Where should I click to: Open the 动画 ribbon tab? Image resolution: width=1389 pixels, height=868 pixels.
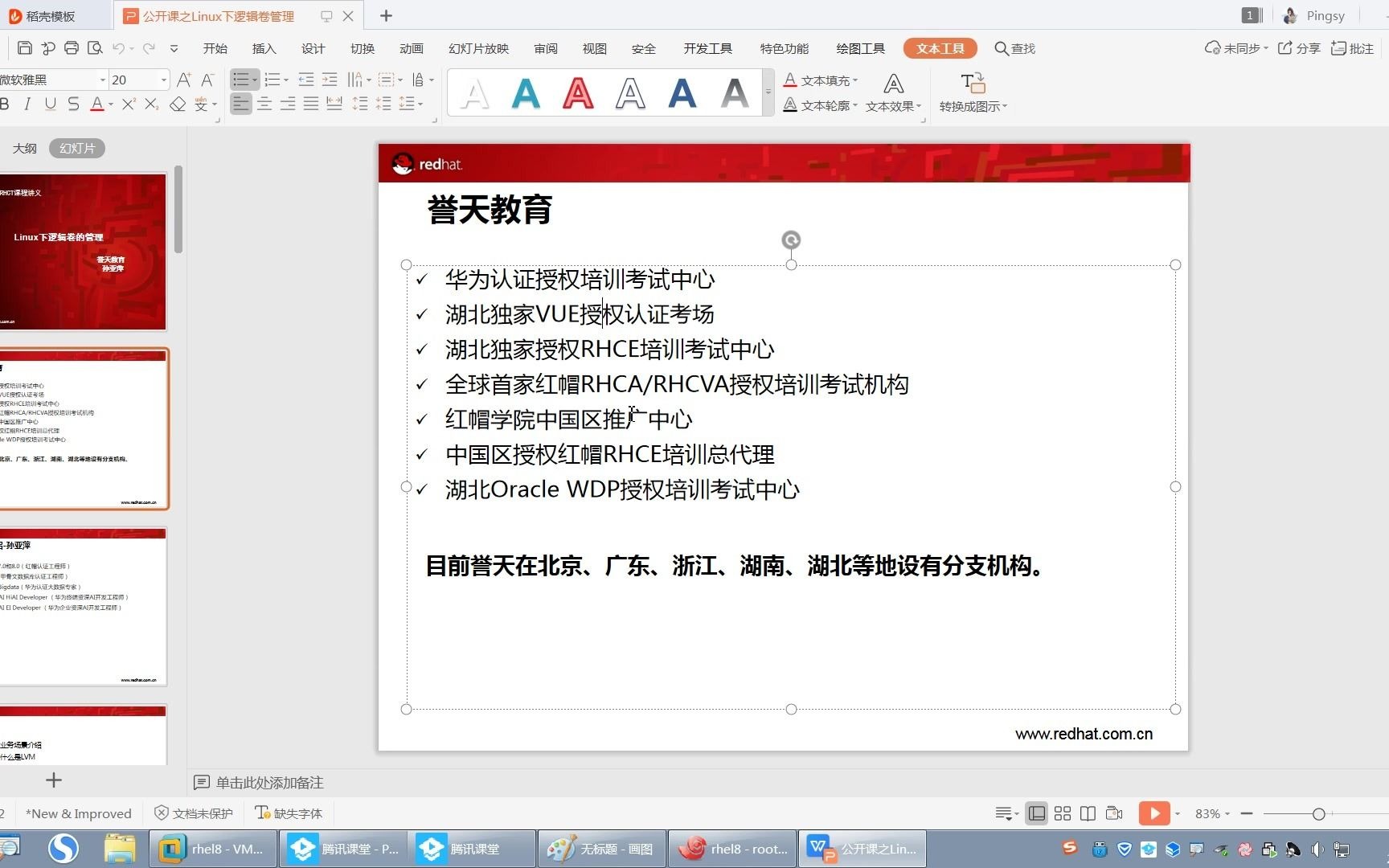tap(411, 48)
